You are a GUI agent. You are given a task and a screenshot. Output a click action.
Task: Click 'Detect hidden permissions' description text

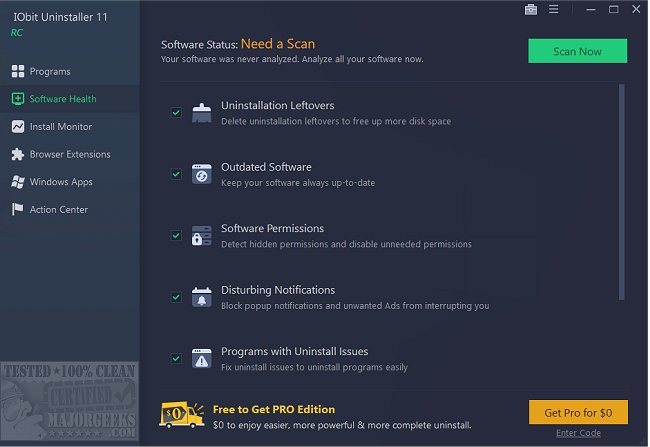[x=347, y=245]
